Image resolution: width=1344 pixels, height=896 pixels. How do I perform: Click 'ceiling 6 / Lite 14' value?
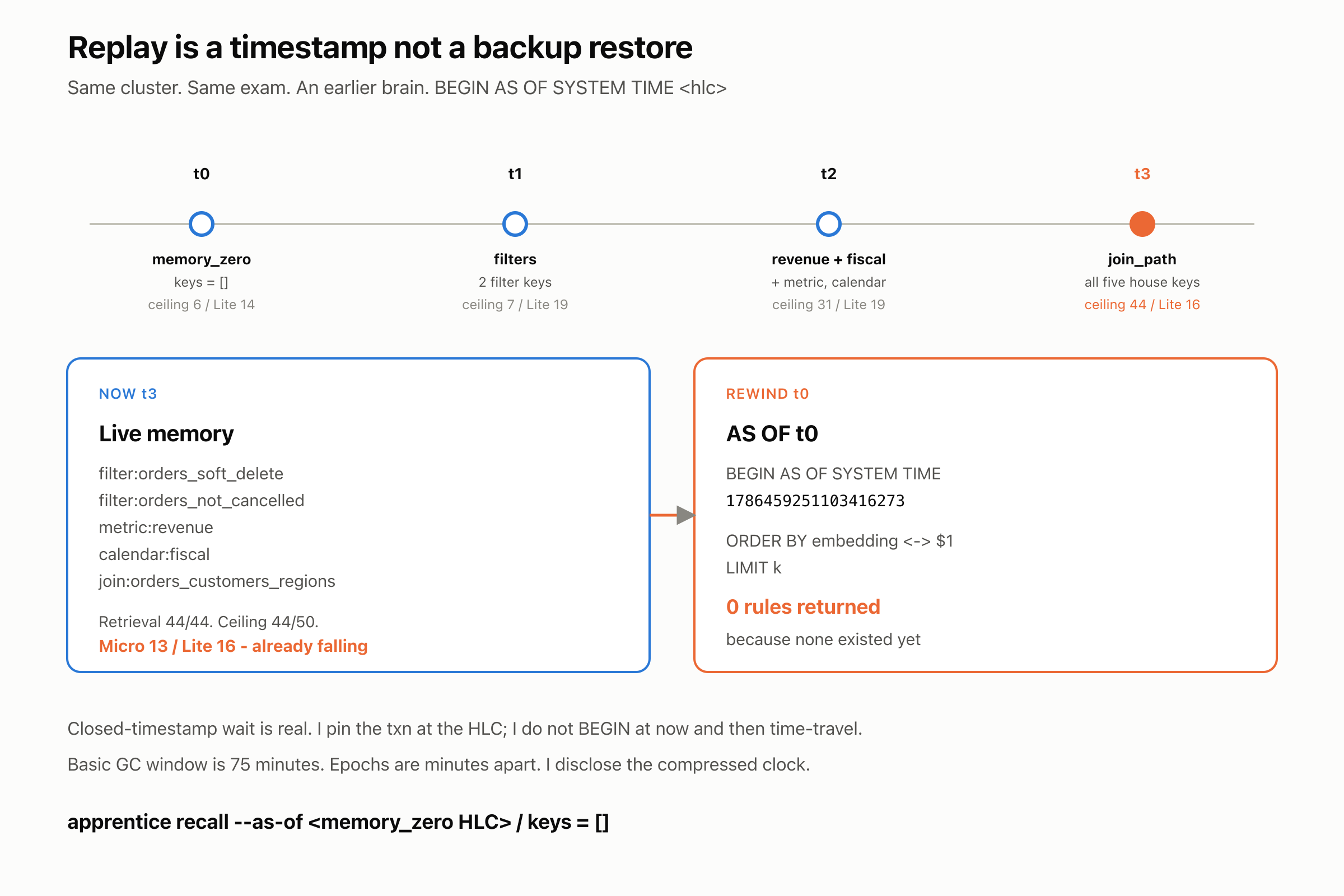pyautogui.click(x=201, y=305)
